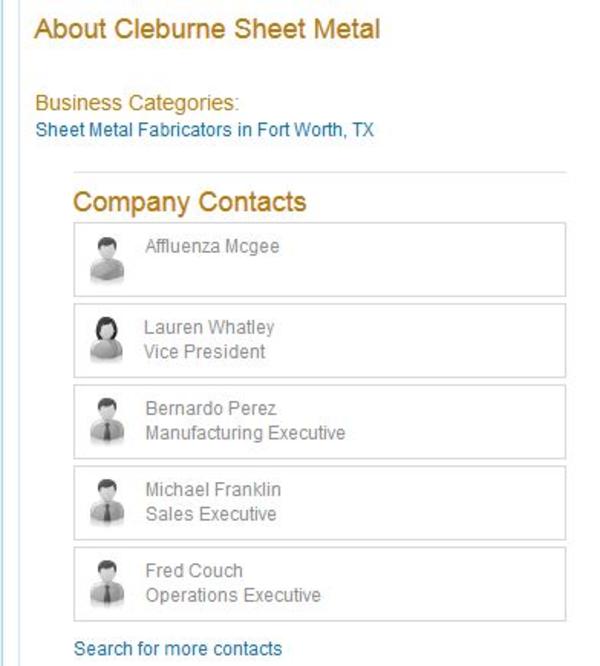Open Sheet Metal Fabricators in Fort Worth link

pos(204,131)
